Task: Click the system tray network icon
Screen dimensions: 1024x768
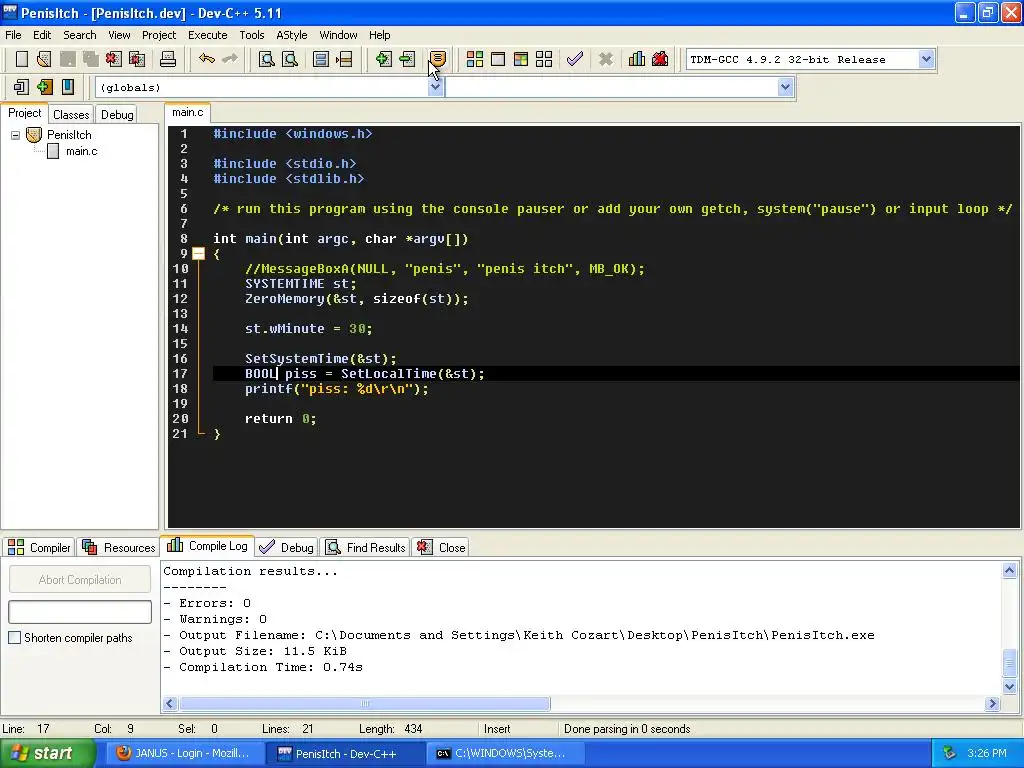Action: click(x=949, y=753)
